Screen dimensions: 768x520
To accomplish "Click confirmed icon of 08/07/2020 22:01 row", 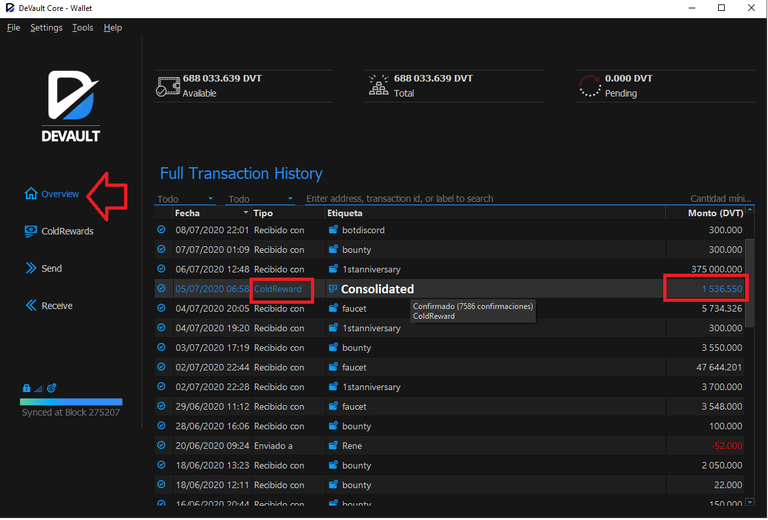I will pos(161,230).
